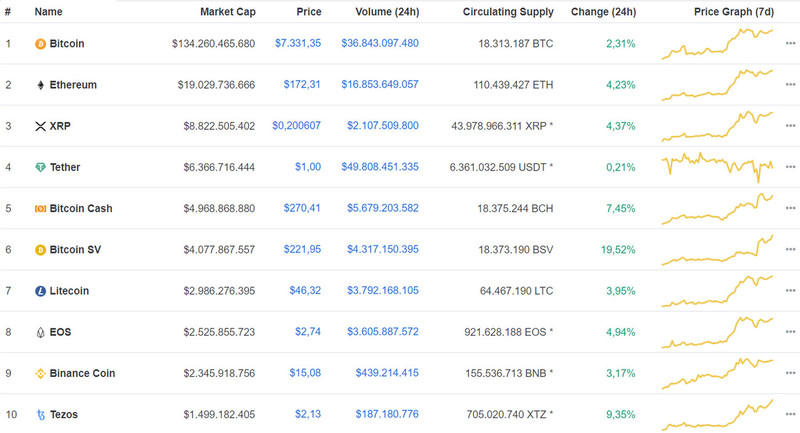Sort by Circulating Supply column header
The width and height of the screenshot is (800, 433).
coord(508,12)
